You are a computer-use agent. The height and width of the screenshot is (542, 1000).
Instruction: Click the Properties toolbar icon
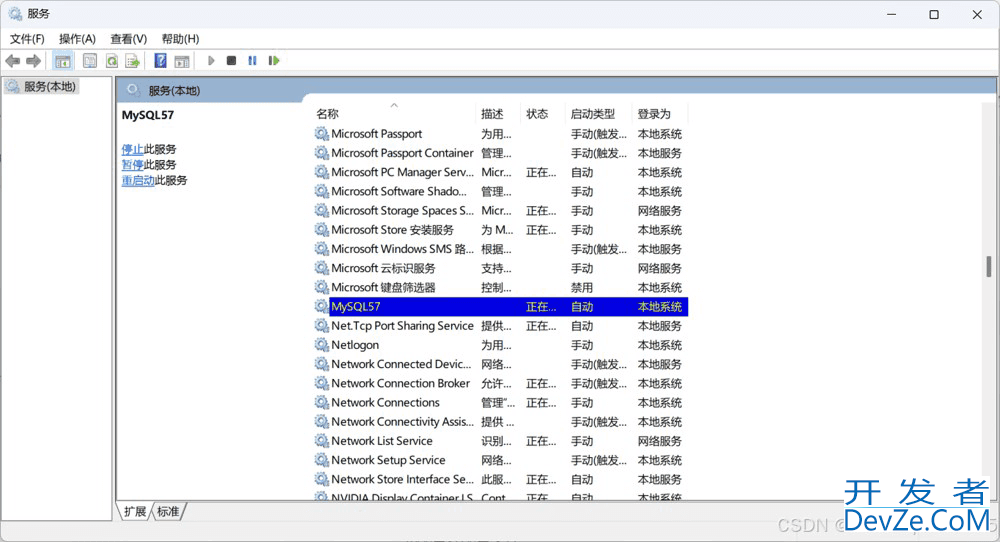90,61
